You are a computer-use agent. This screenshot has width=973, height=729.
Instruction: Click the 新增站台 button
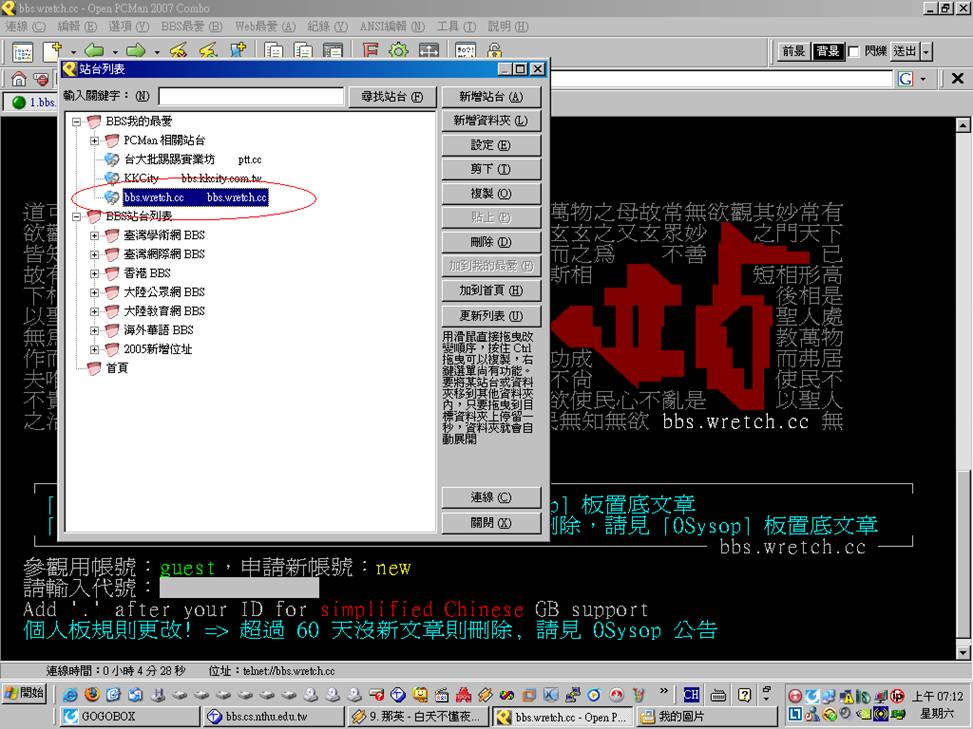(490, 97)
